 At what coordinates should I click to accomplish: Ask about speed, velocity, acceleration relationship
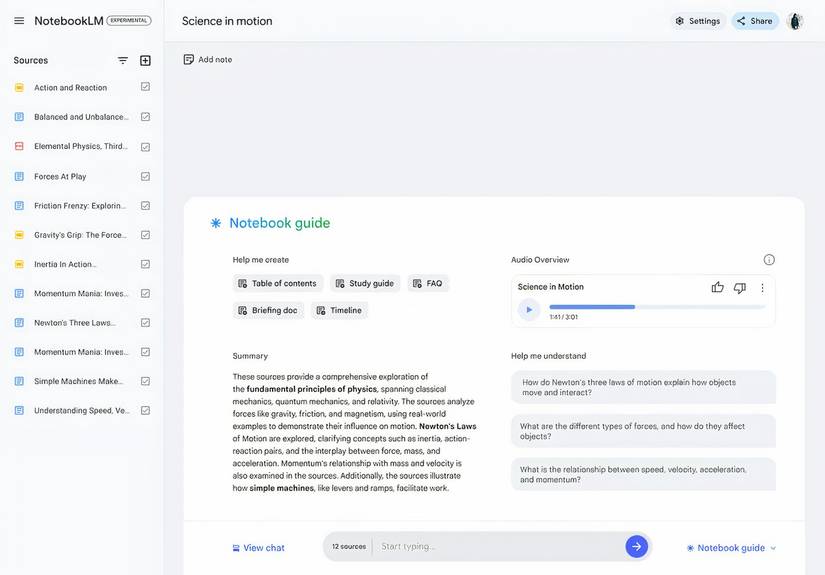coord(643,475)
